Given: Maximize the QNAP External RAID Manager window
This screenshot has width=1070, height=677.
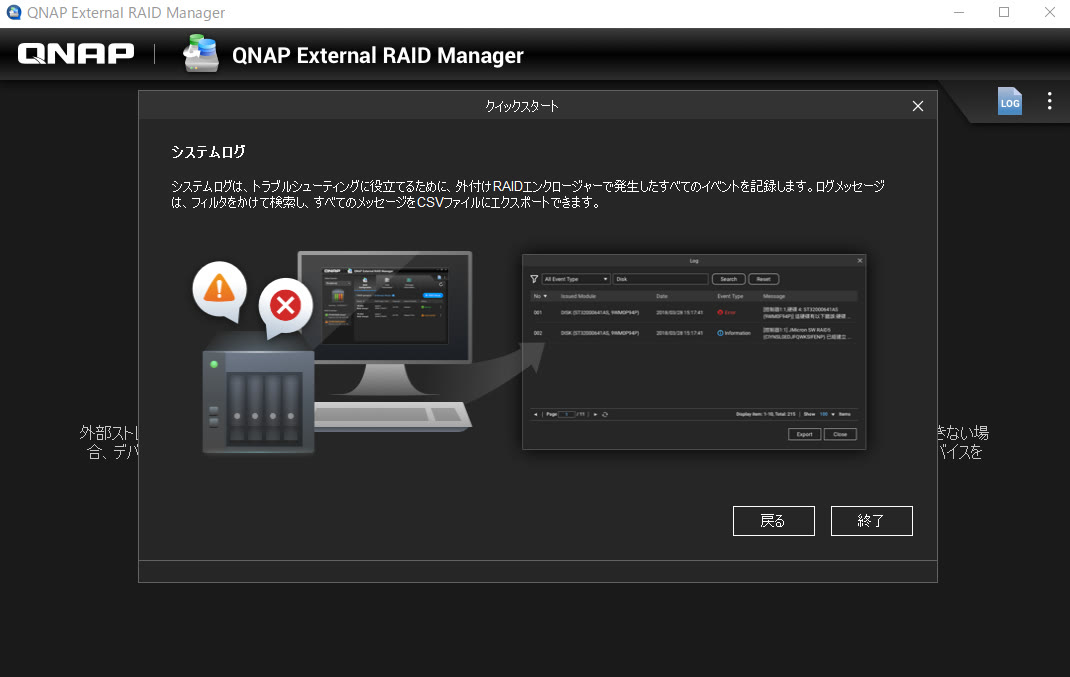Looking at the screenshot, I should click(x=1004, y=12).
